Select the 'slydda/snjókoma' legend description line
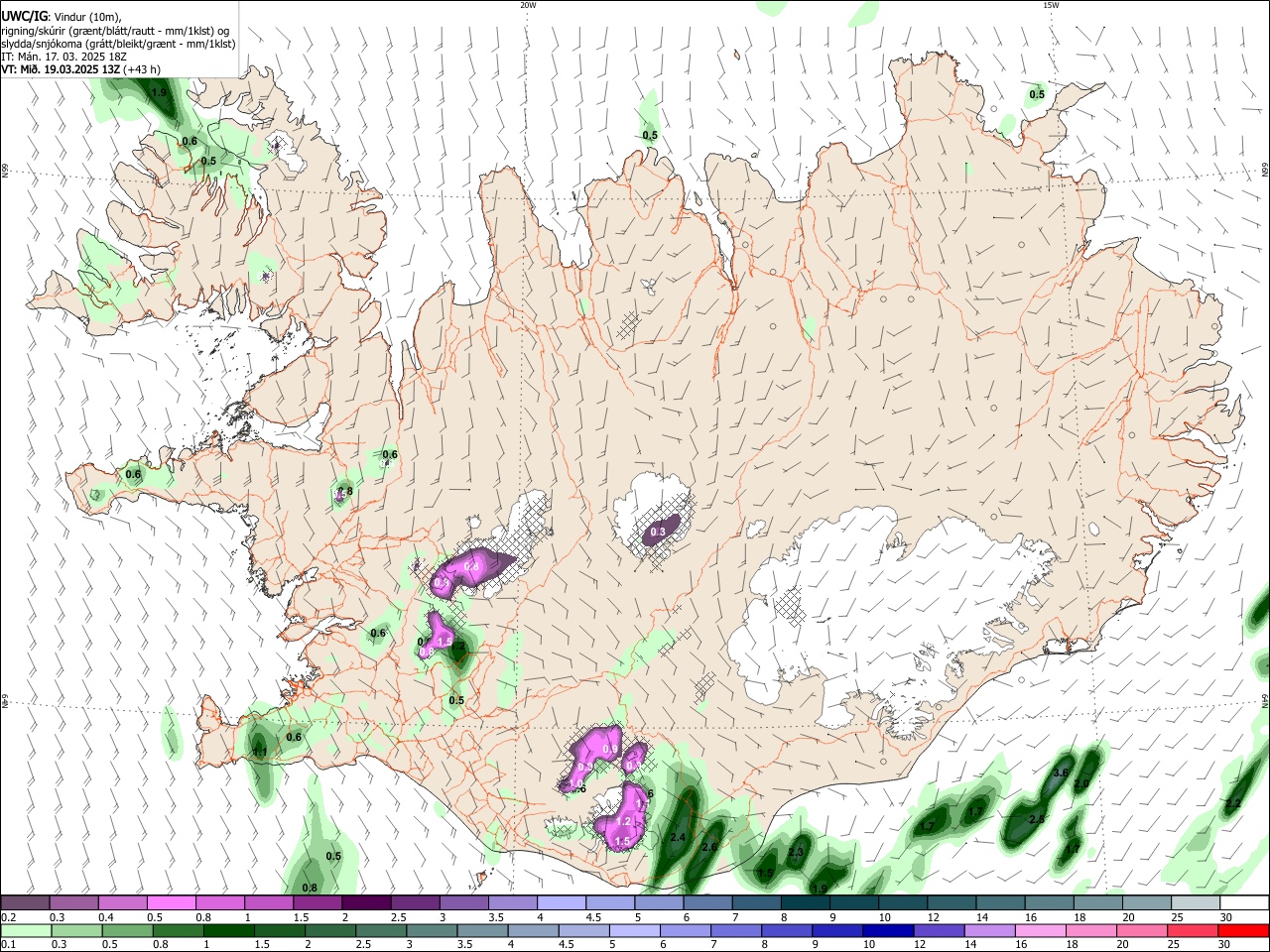The width and height of the screenshot is (1270, 952). point(118,44)
